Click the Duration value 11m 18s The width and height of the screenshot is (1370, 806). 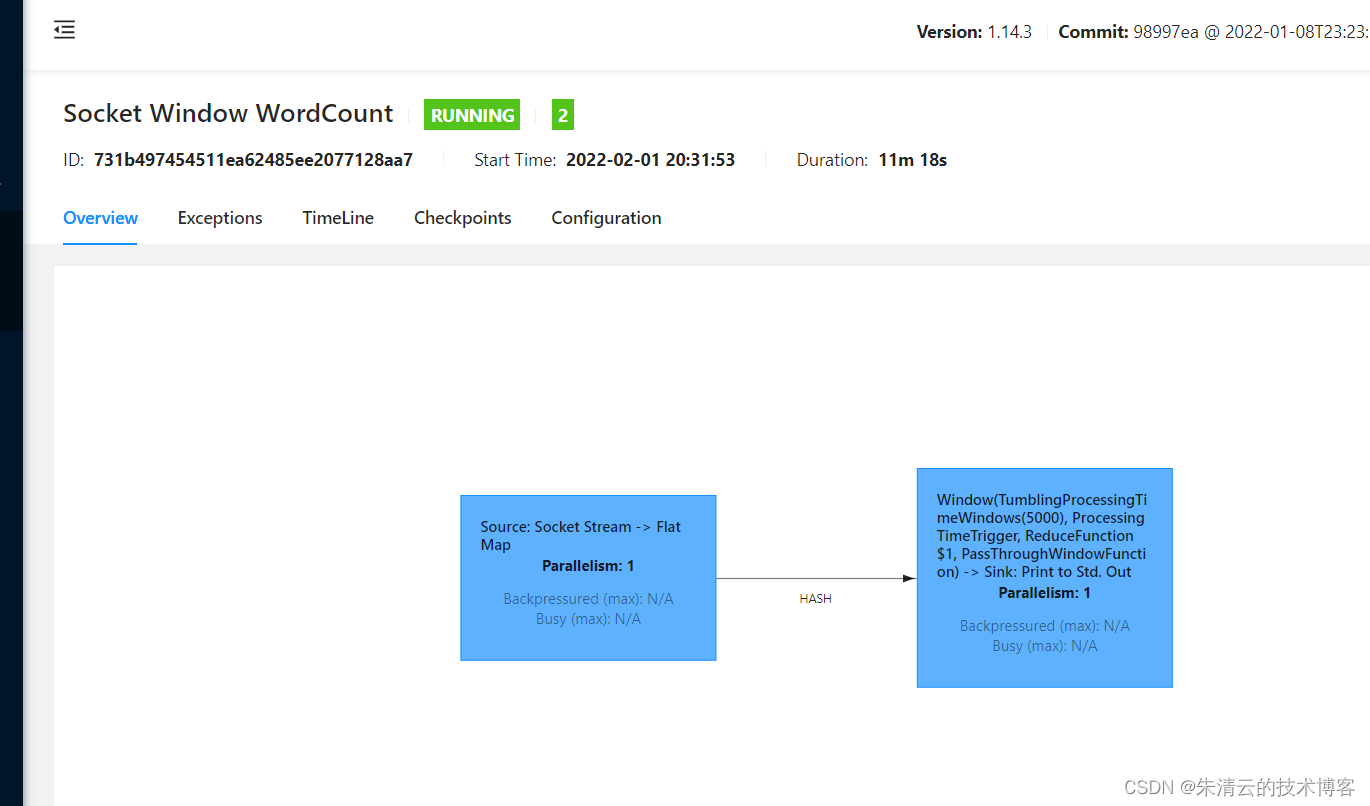[x=912, y=160]
